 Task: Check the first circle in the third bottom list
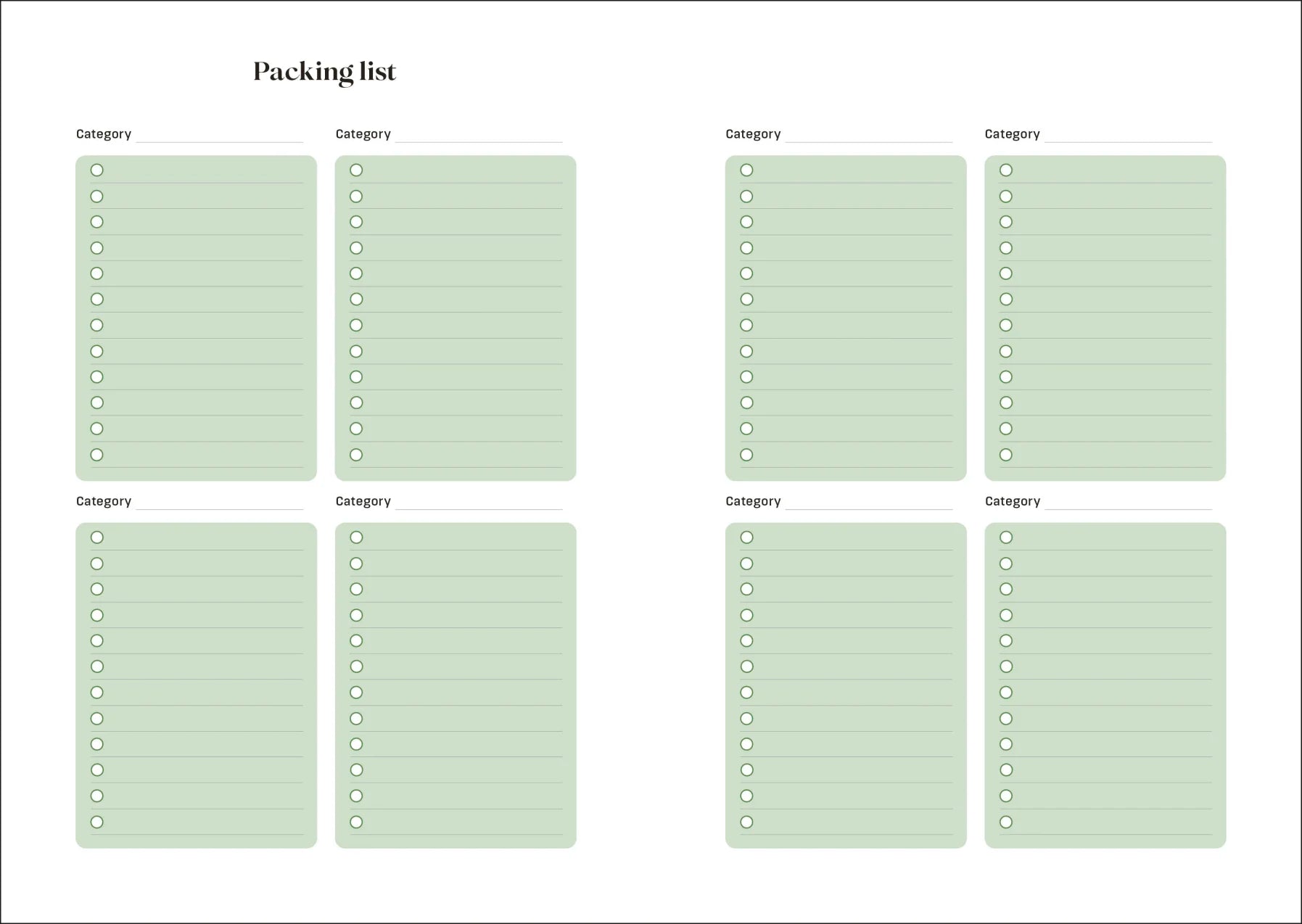click(x=747, y=537)
